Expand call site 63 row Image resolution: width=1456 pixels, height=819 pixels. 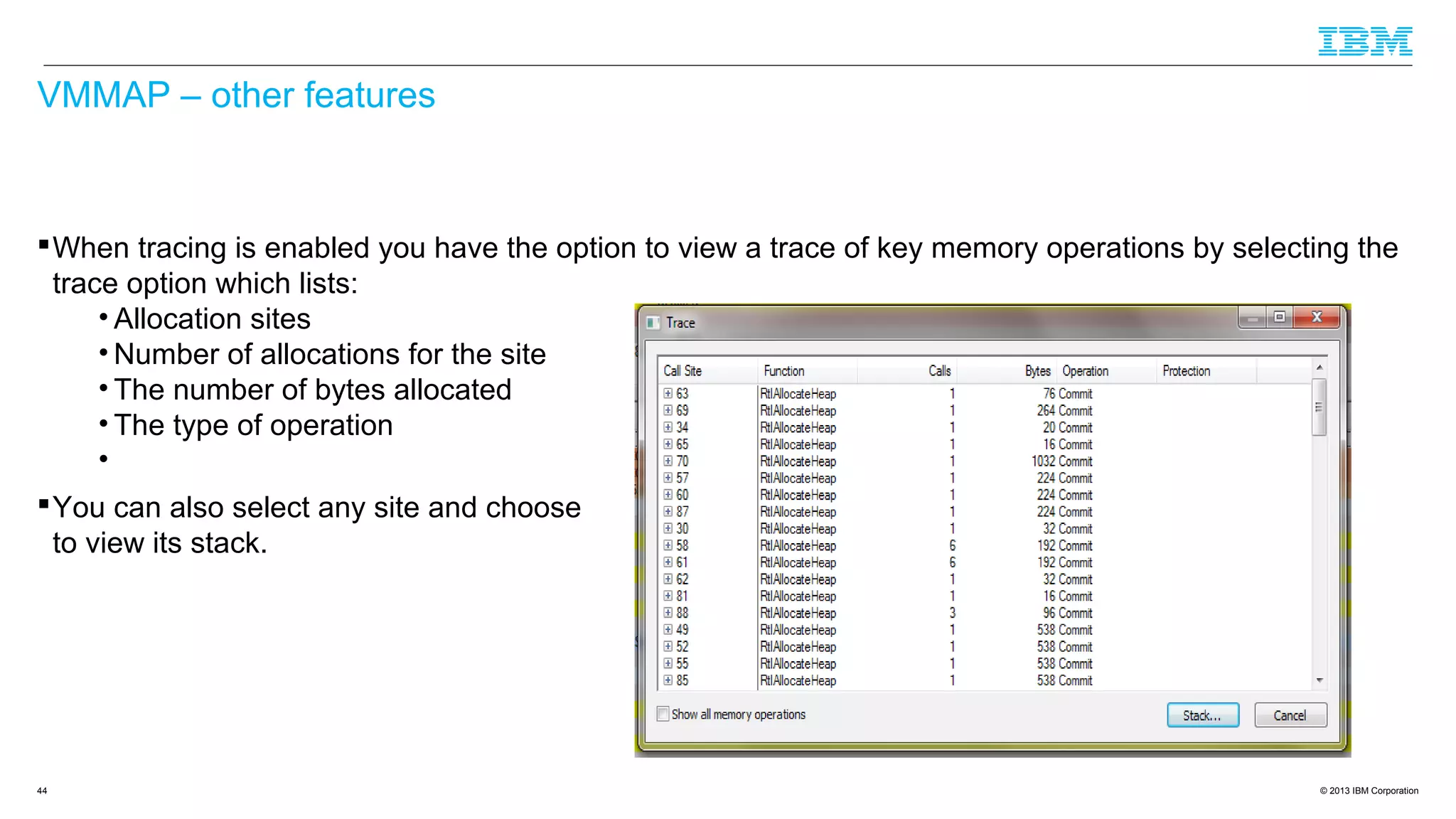click(668, 393)
